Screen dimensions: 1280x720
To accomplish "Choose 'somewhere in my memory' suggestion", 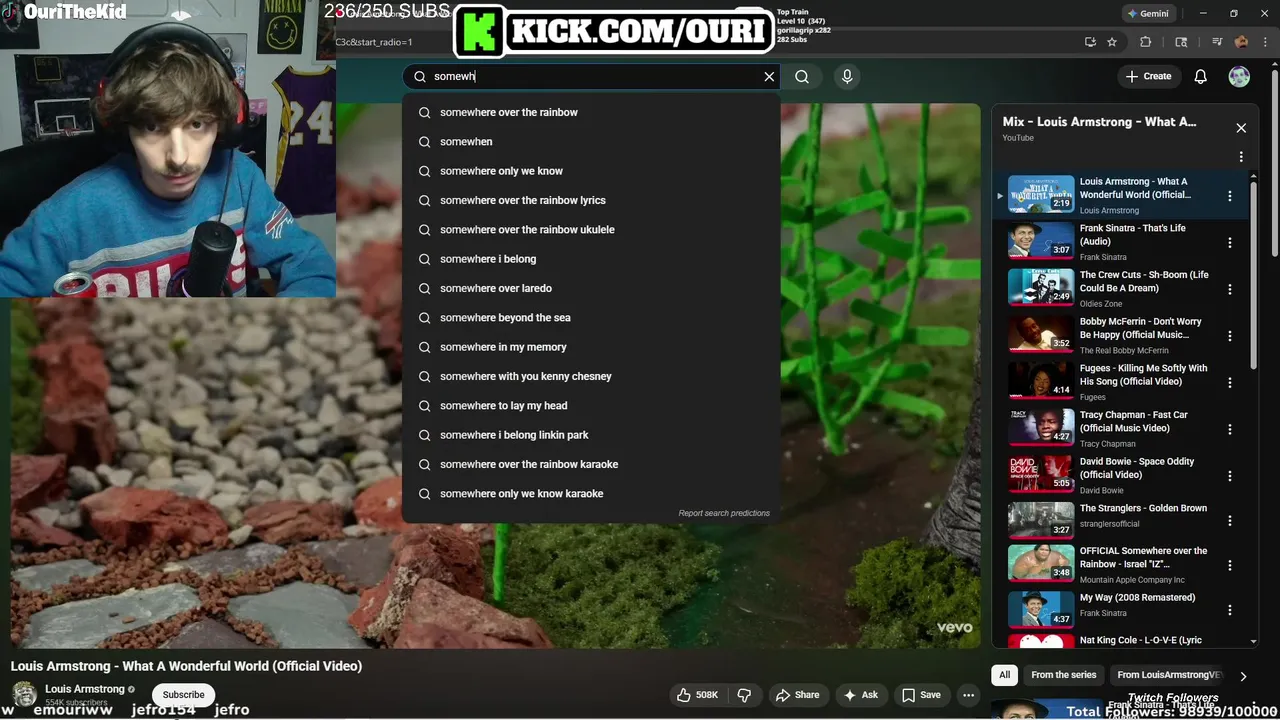I will (591, 347).
